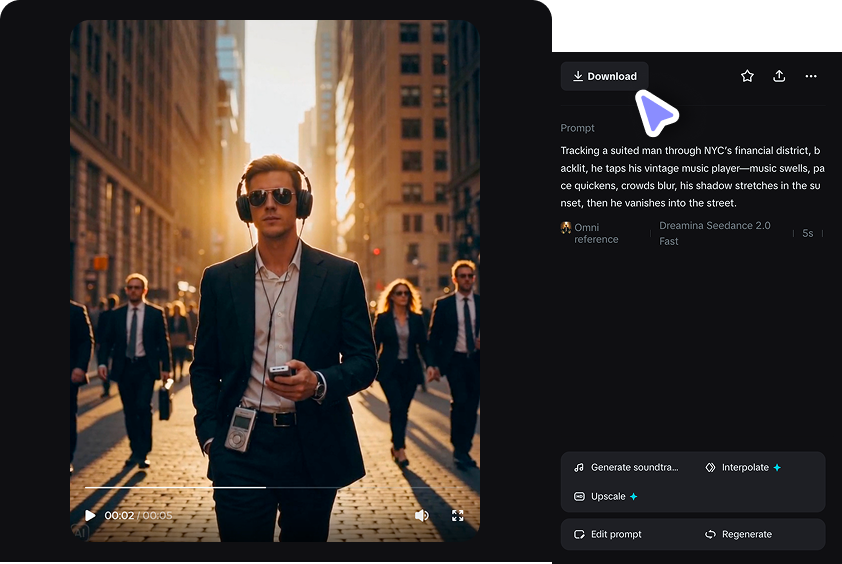
Task: Click the Download button
Action: [605, 76]
